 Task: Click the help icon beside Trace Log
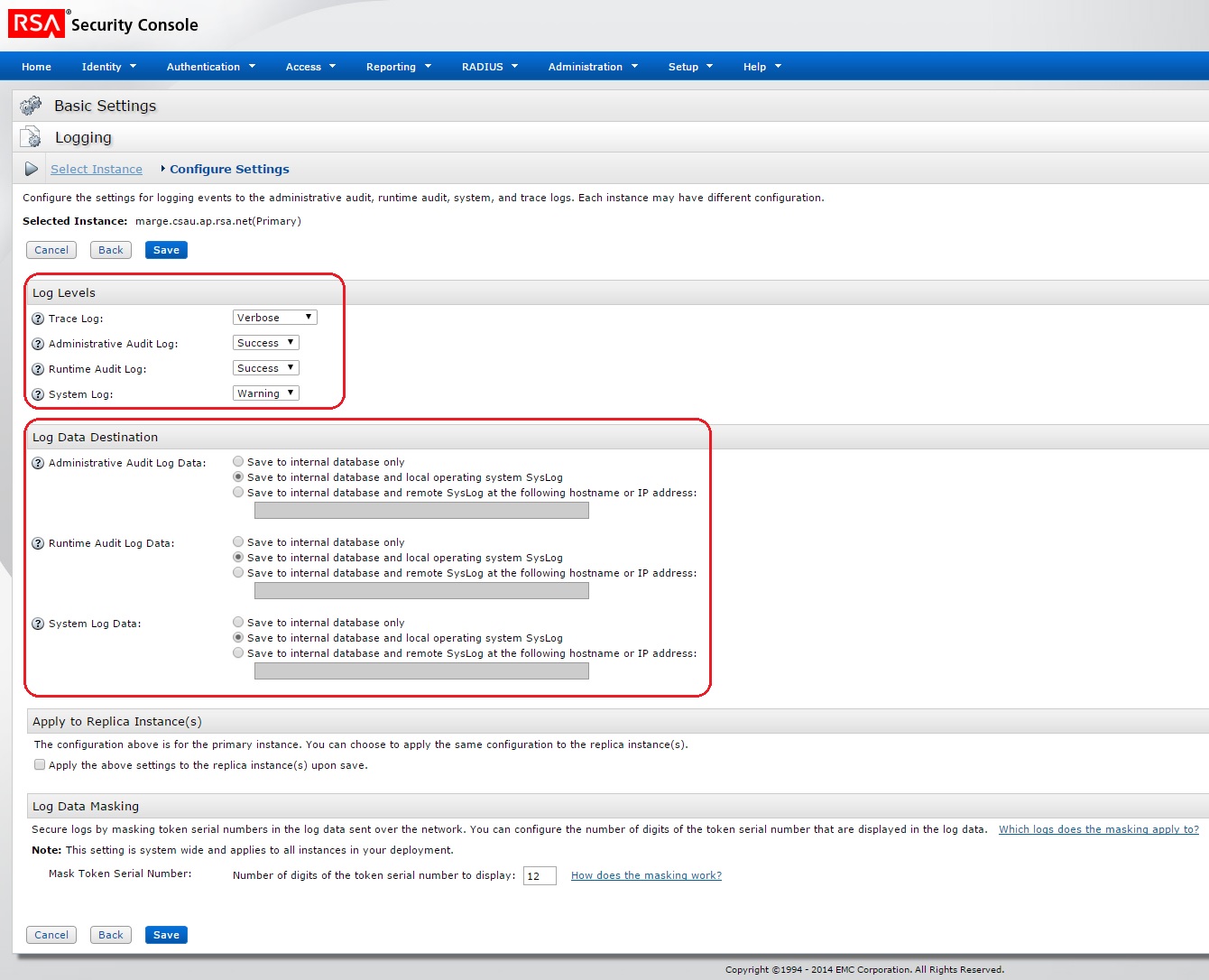click(38, 319)
